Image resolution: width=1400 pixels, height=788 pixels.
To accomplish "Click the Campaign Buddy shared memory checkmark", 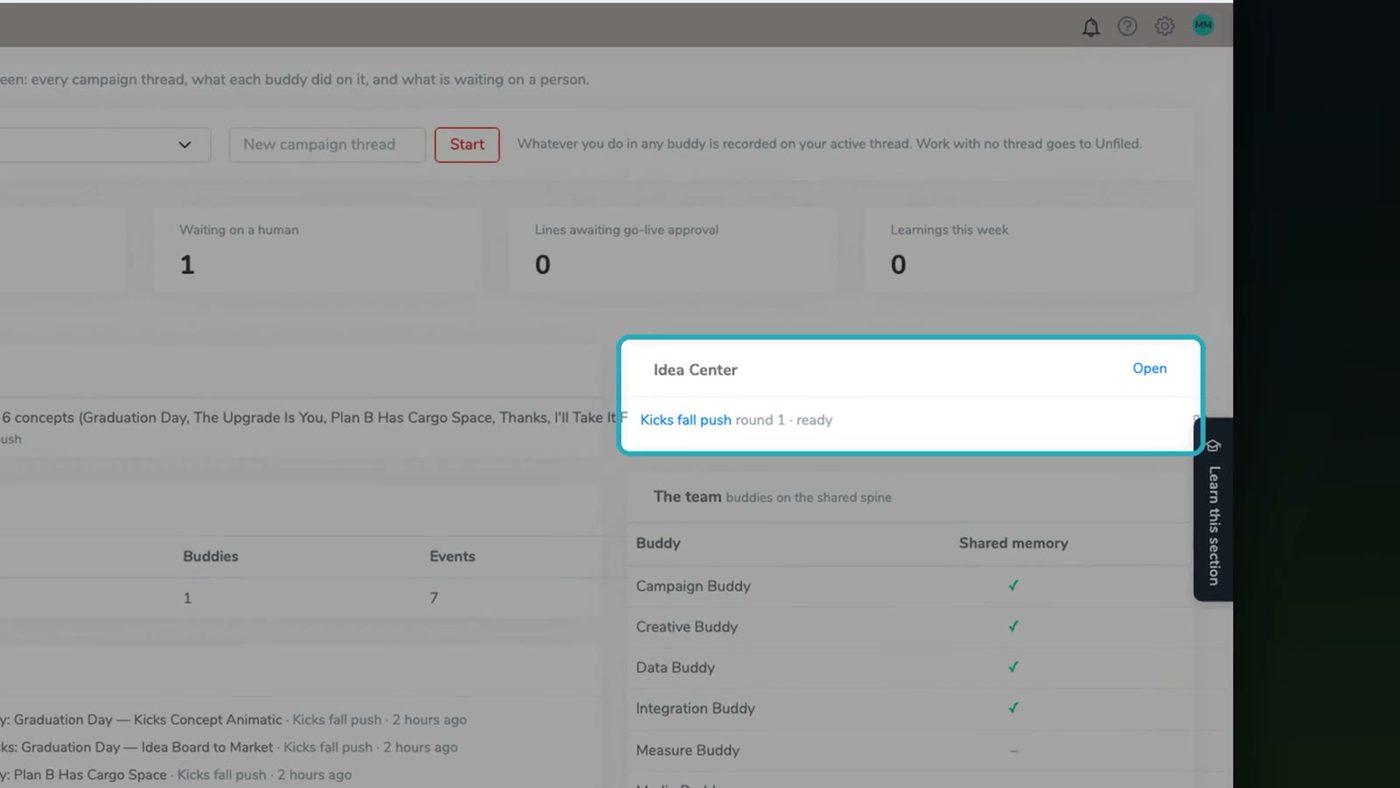I will 1013,586.
